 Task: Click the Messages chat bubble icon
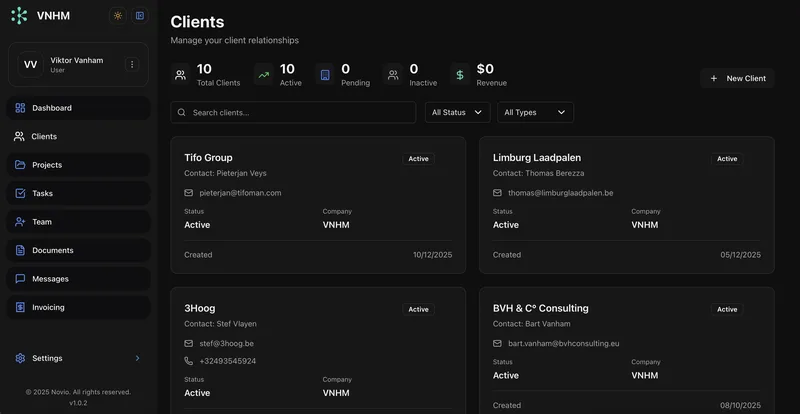[x=20, y=279]
